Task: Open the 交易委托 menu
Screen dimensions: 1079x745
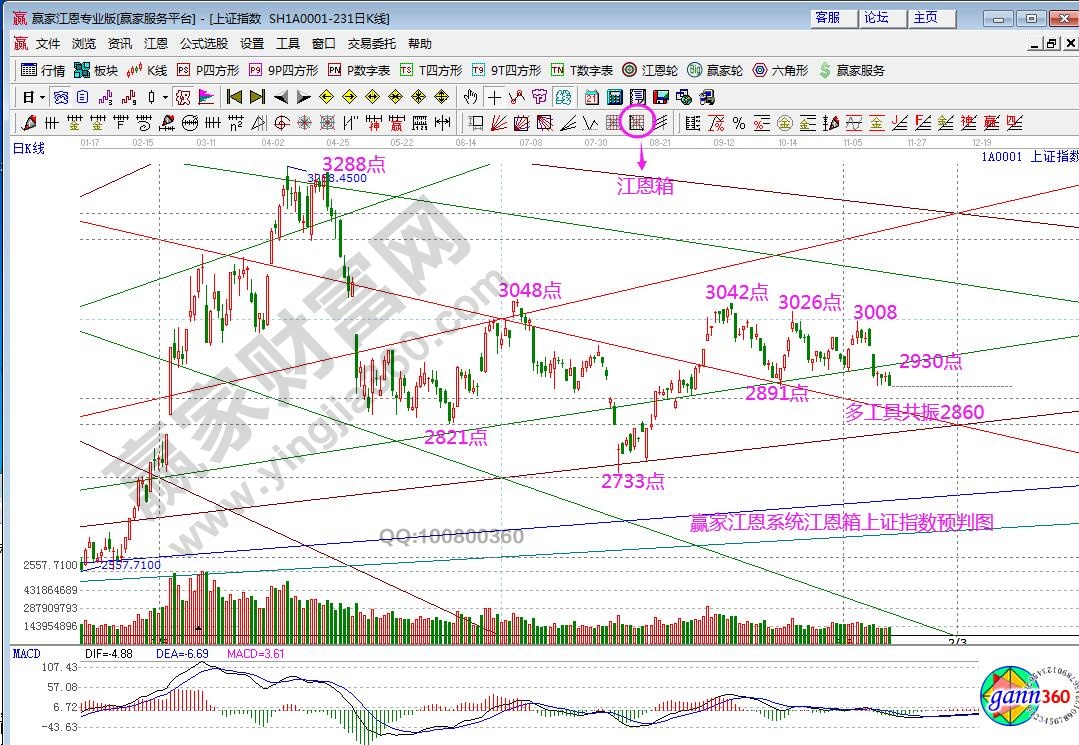Action: [372, 44]
